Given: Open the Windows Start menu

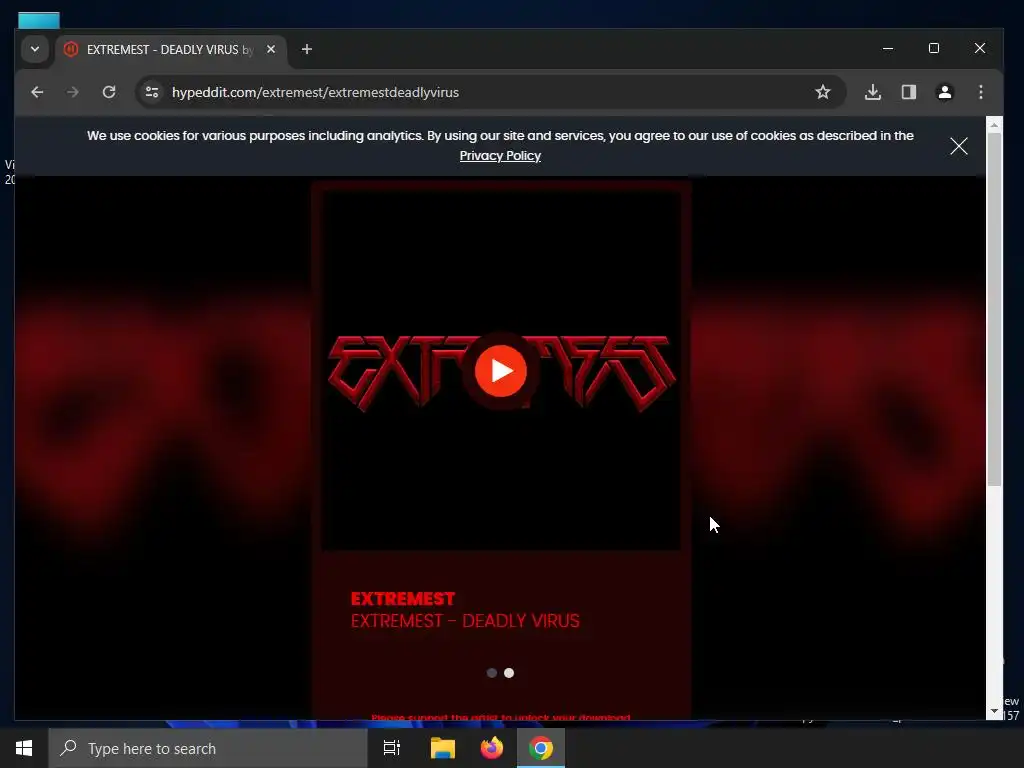Looking at the screenshot, I should [24, 748].
